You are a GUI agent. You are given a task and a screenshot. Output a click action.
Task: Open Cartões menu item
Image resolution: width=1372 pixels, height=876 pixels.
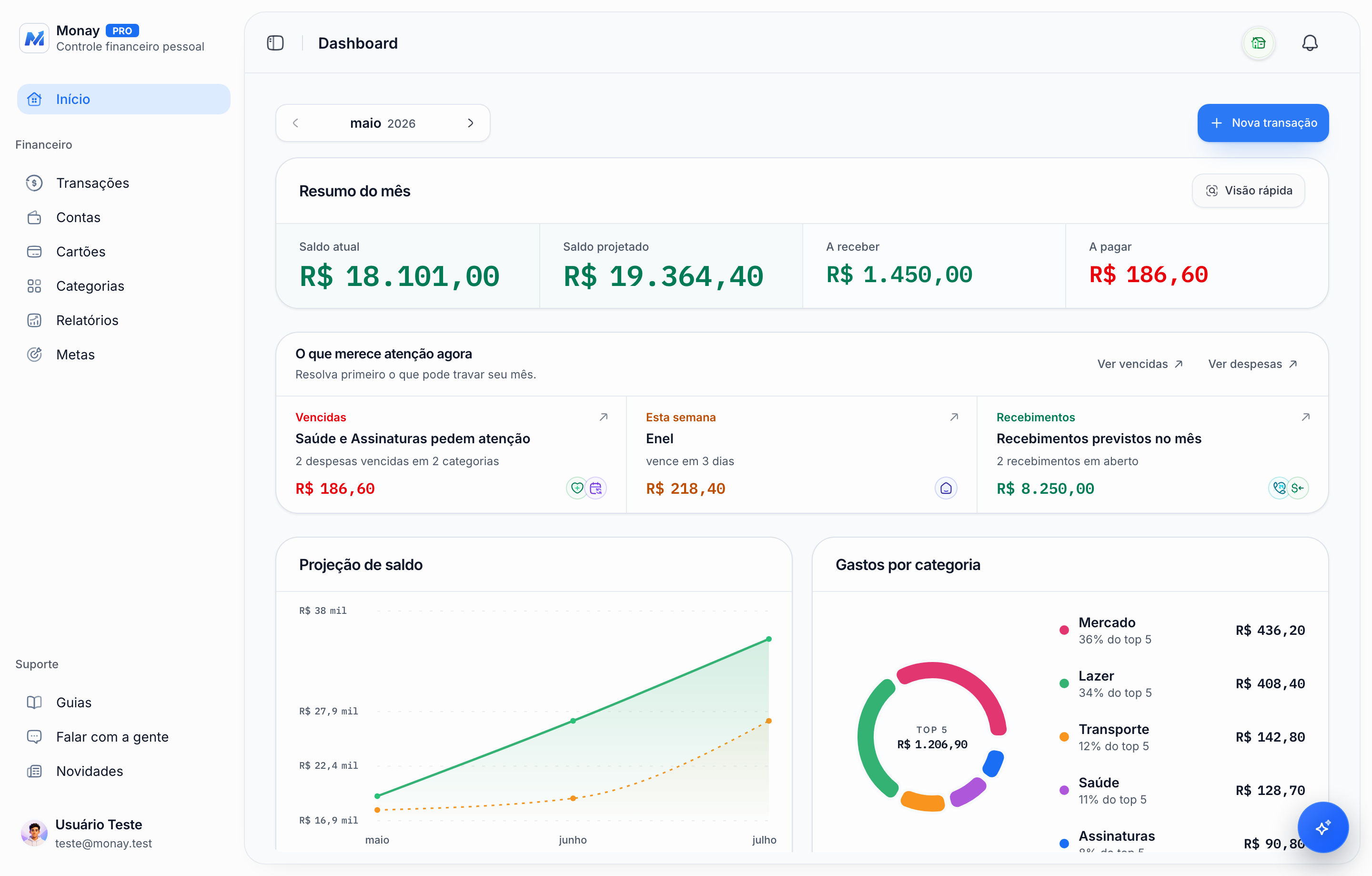(124, 251)
